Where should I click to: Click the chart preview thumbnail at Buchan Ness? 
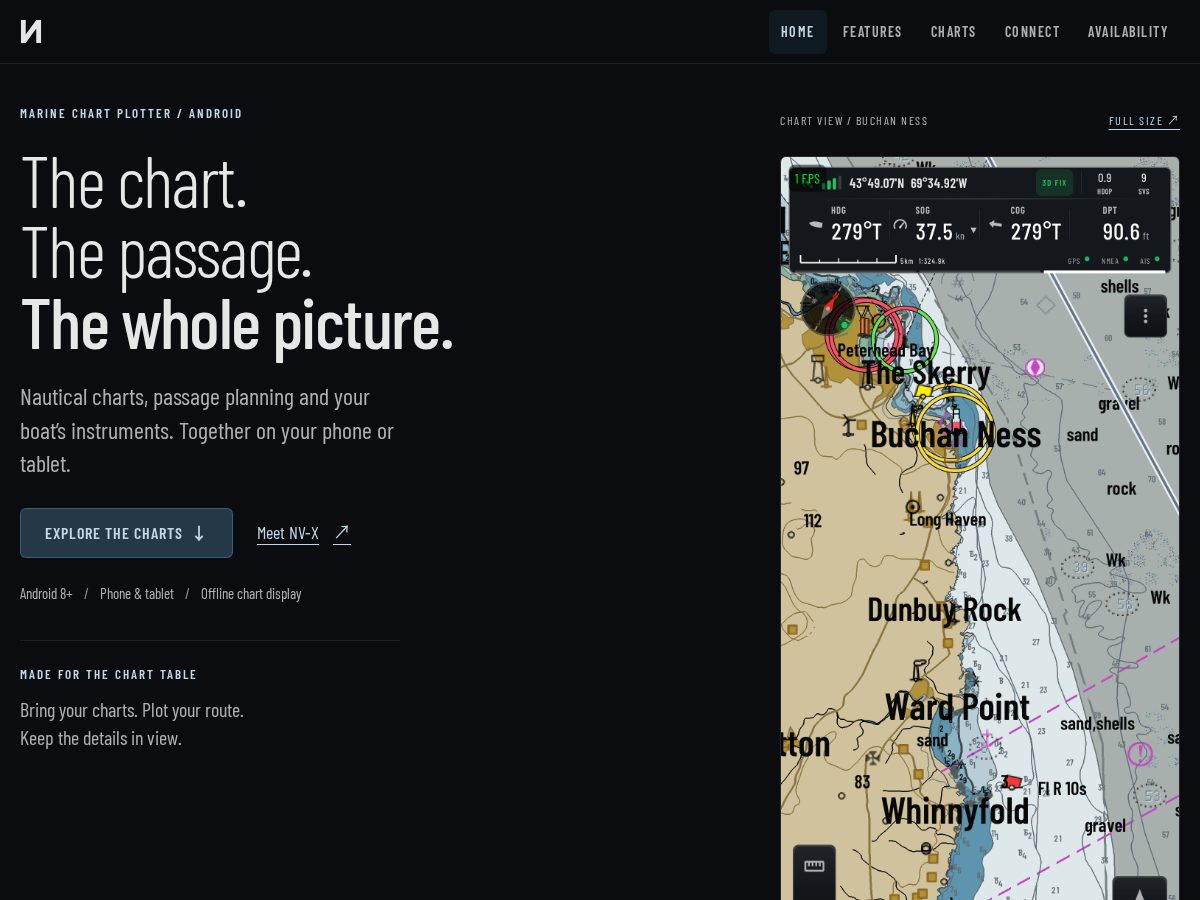click(x=980, y=528)
